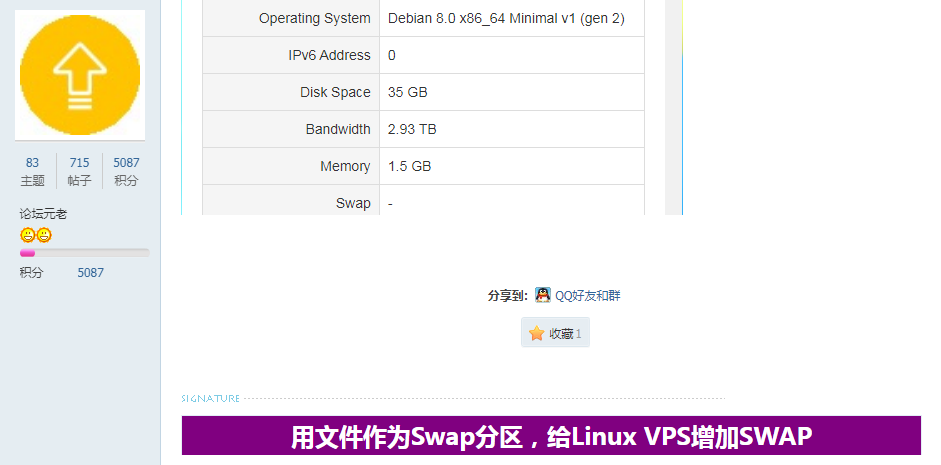Click the first smiley rank icon
Viewport: 941px width, 465px height.
pos(27,235)
